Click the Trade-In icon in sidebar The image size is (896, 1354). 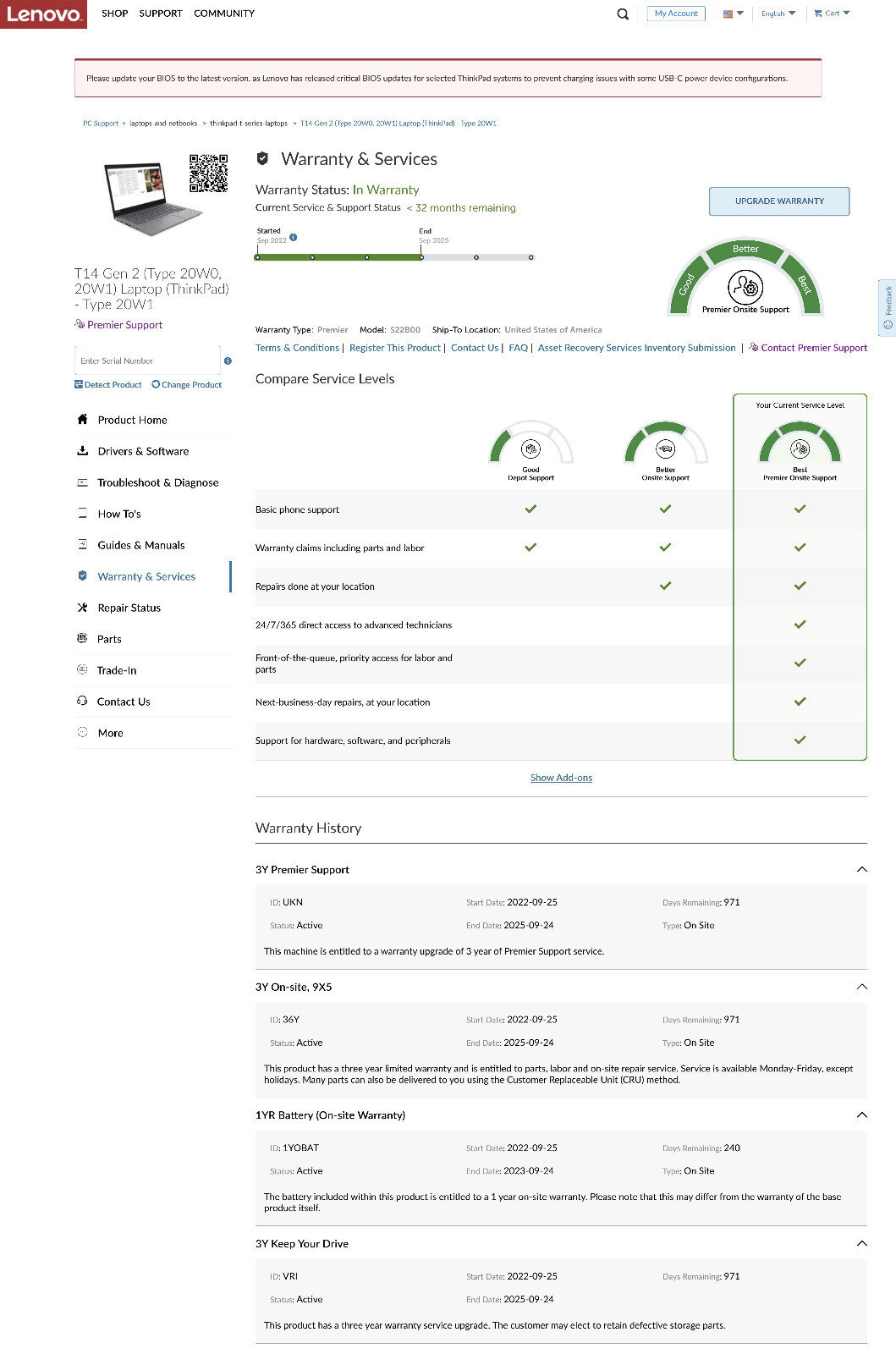[x=82, y=669]
